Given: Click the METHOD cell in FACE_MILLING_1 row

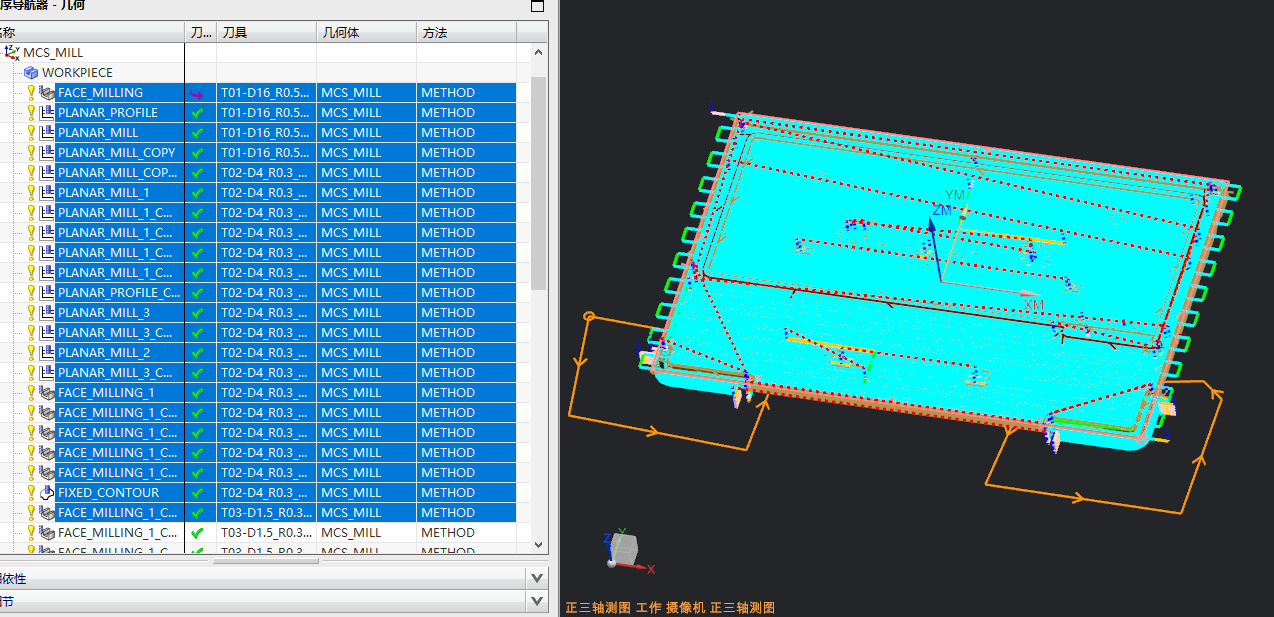Looking at the screenshot, I should pyautogui.click(x=466, y=392).
